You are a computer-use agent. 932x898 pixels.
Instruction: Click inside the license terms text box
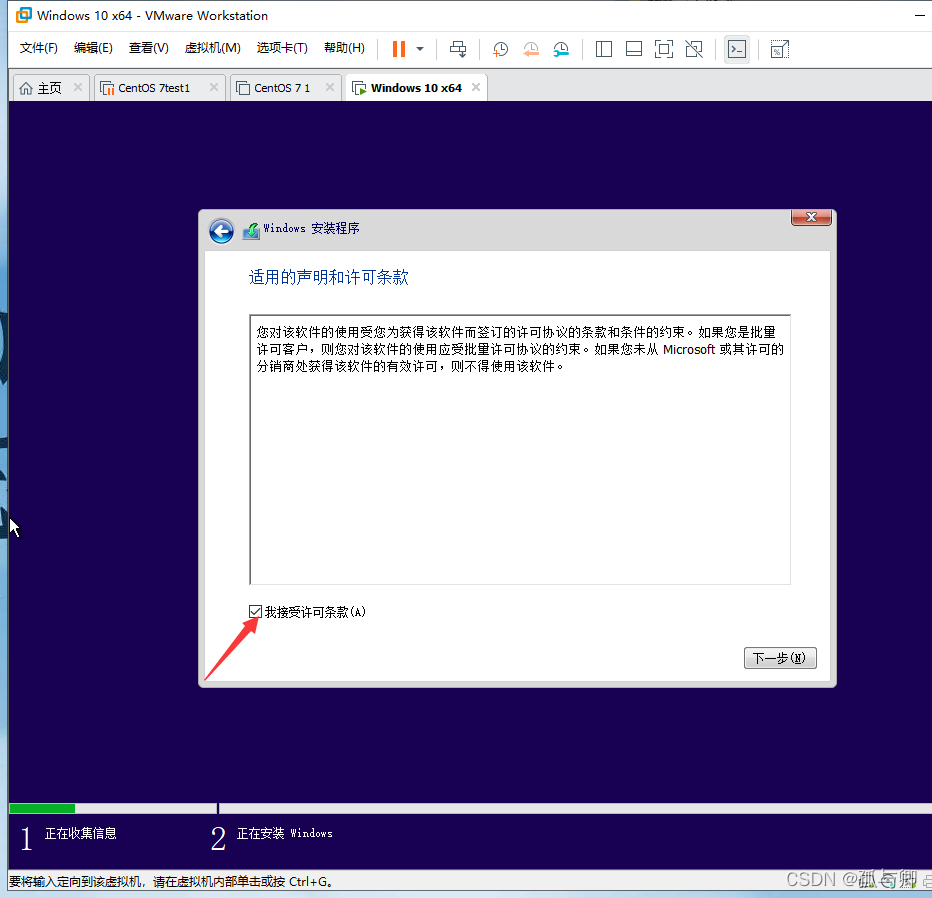(x=520, y=449)
